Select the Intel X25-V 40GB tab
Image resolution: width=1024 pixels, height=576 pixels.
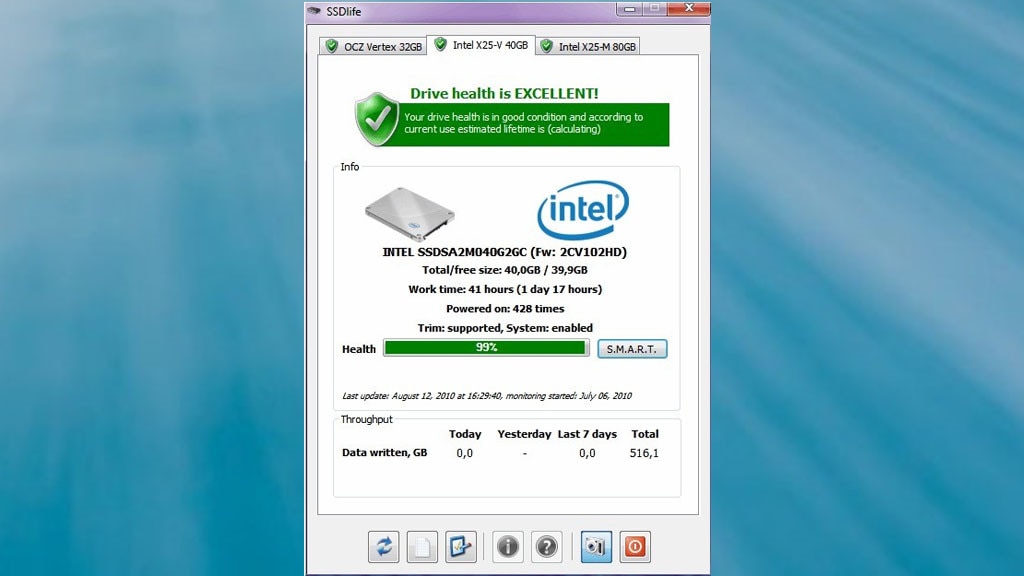click(x=481, y=45)
